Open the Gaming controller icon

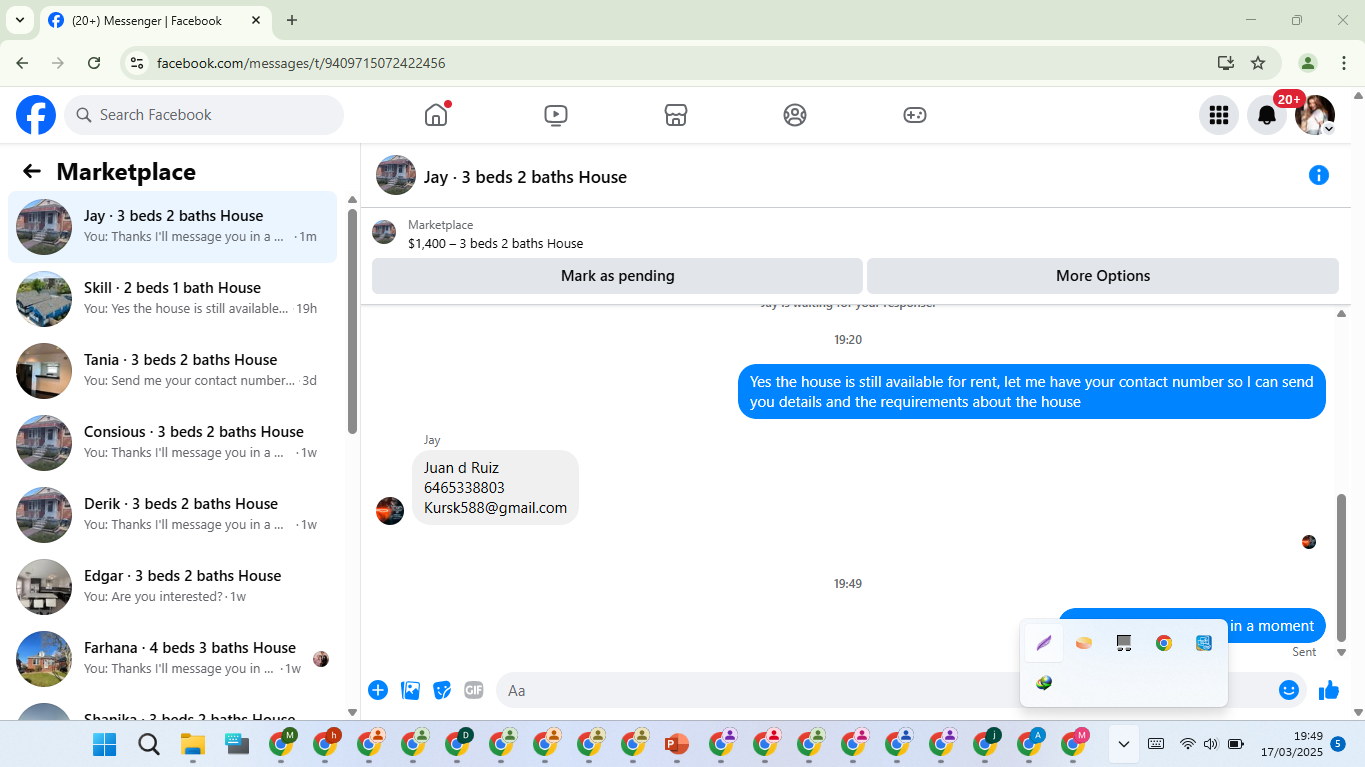(915, 115)
